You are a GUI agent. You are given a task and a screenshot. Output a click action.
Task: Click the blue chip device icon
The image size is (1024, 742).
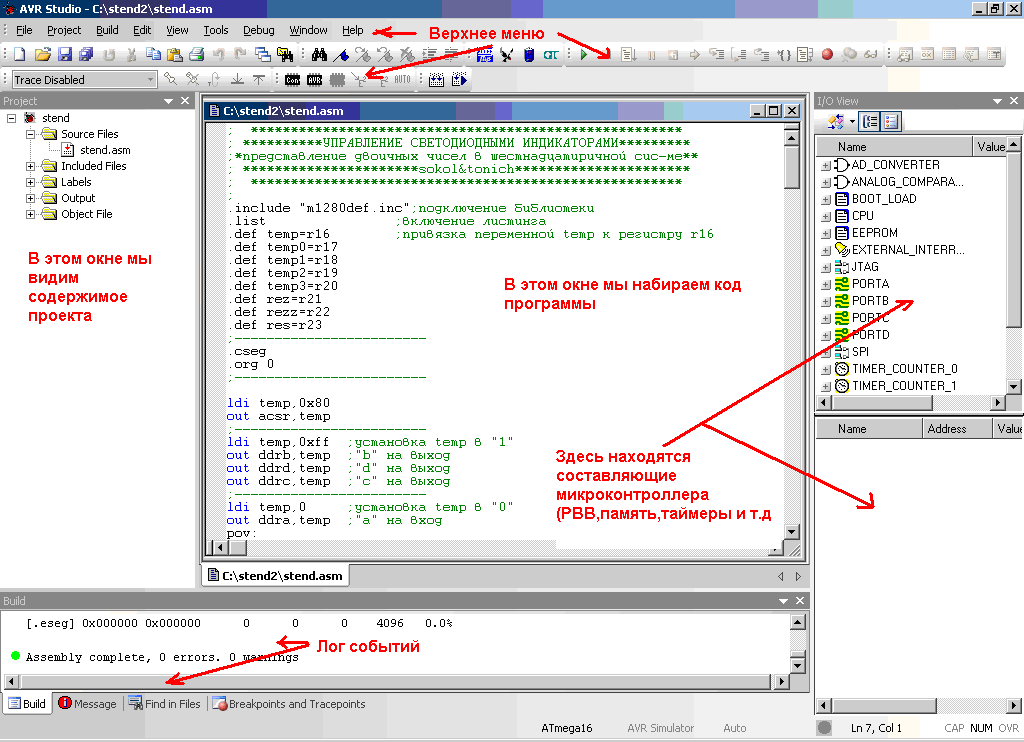(529, 55)
